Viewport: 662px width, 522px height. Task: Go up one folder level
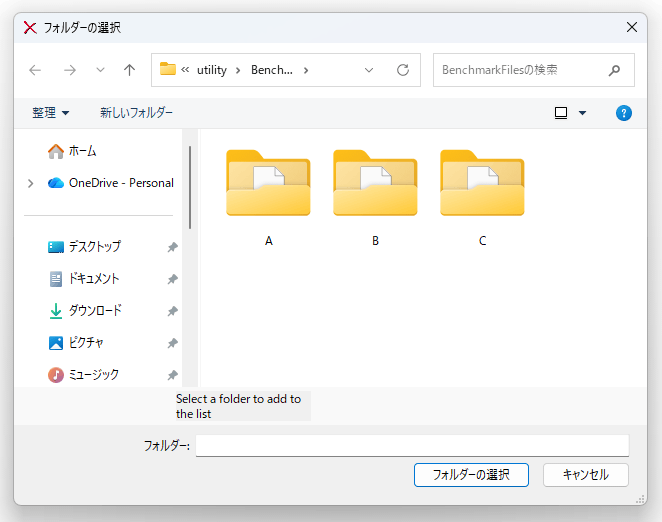point(129,70)
